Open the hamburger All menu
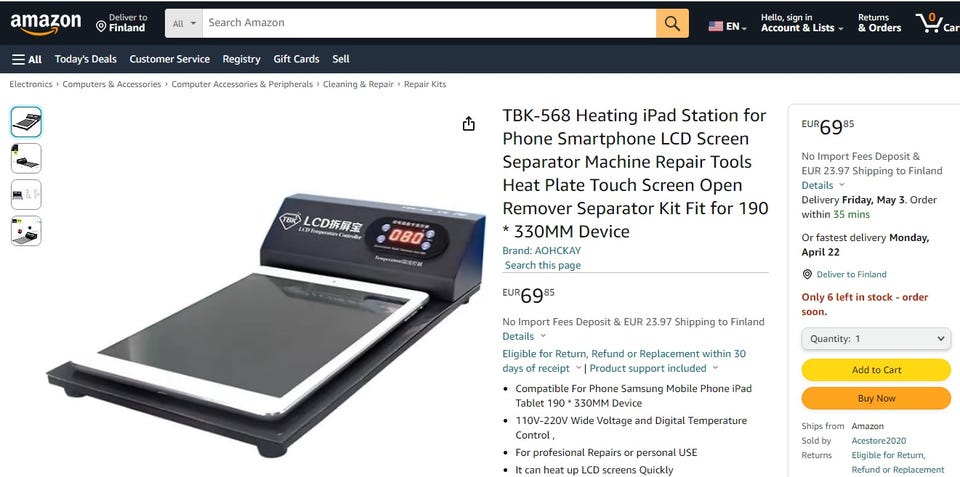This screenshot has height=477, width=960. click(x=27, y=59)
